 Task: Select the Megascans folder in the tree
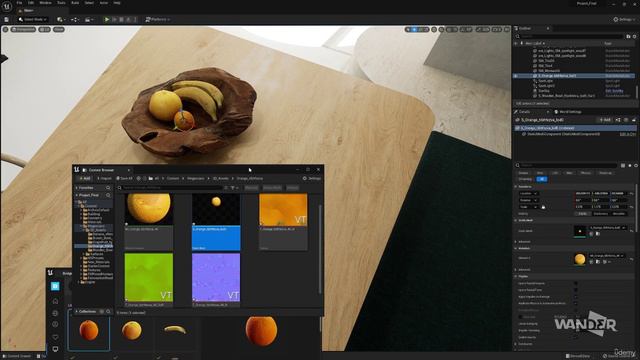[x=96, y=226]
